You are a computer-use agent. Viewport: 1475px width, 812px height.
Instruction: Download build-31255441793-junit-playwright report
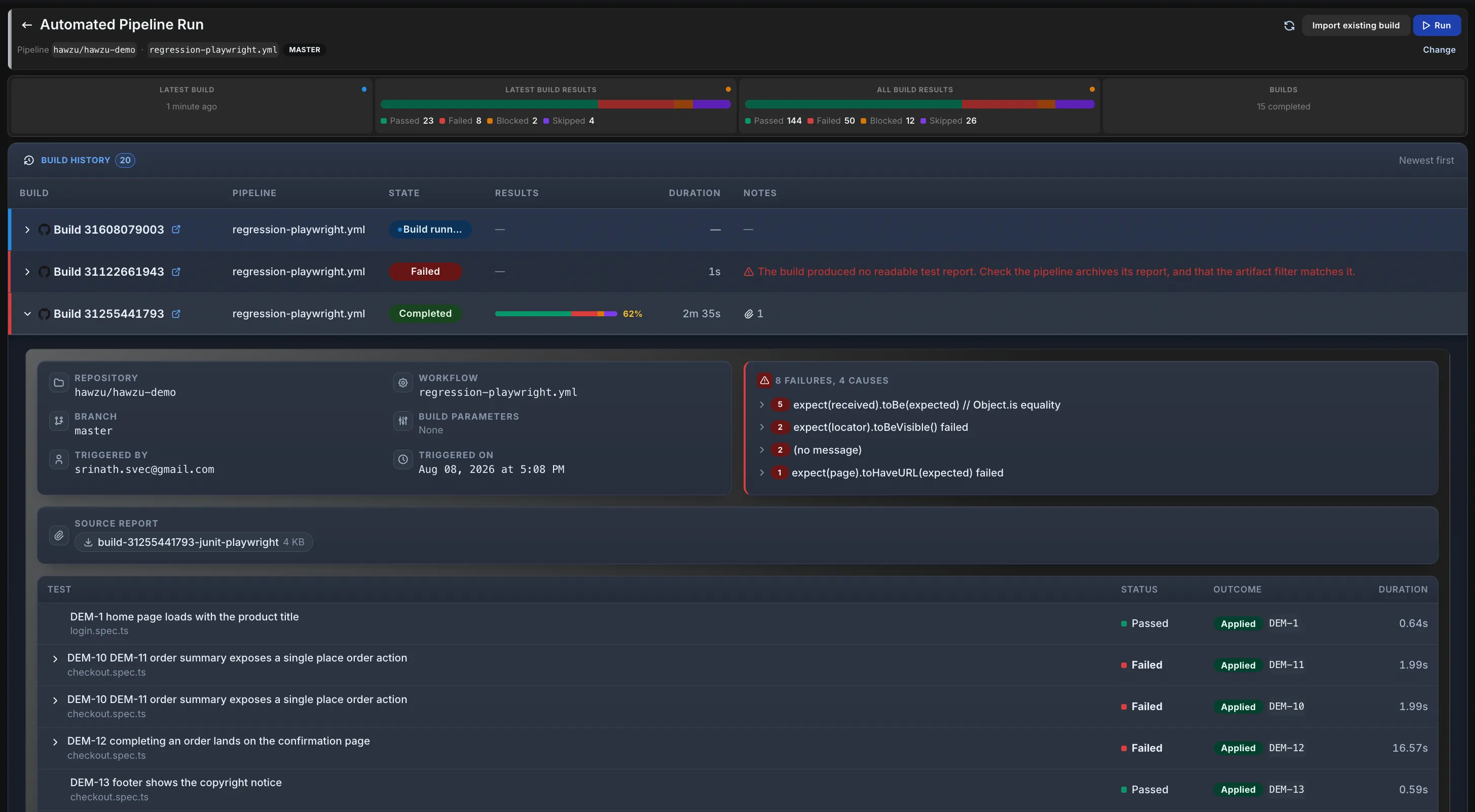194,542
